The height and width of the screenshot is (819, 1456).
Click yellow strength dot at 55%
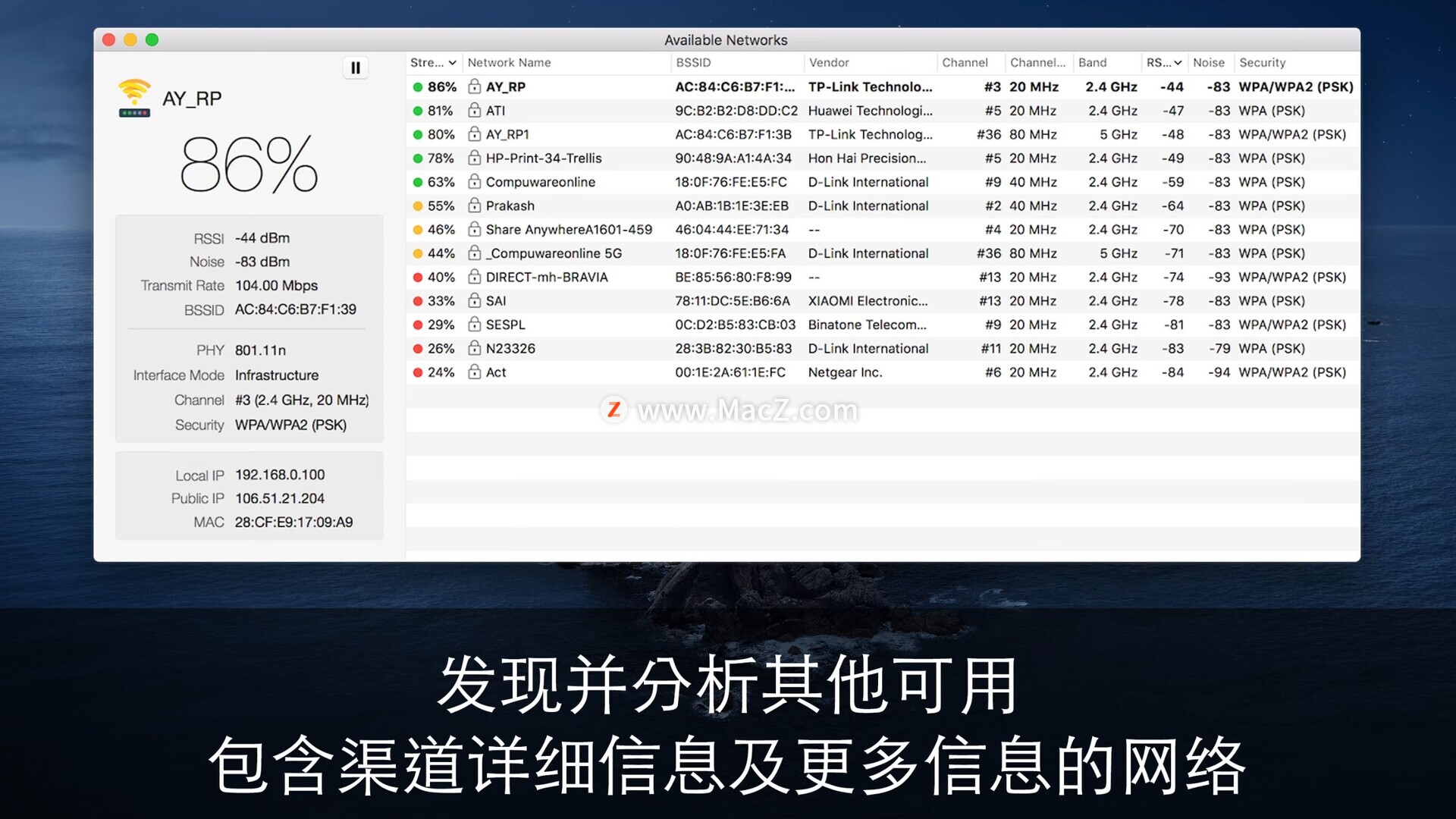point(418,206)
